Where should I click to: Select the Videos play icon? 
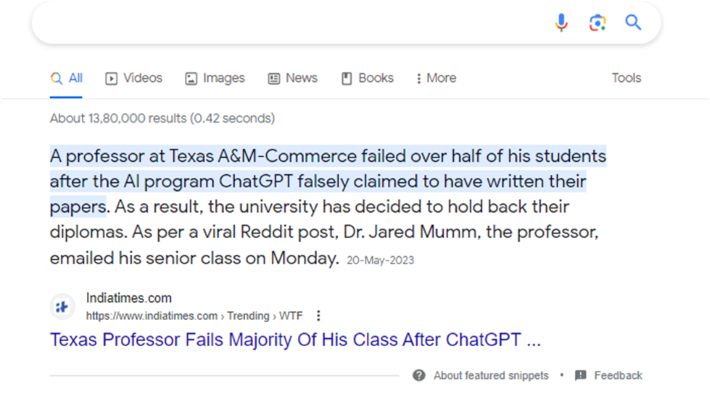coord(111,78)
